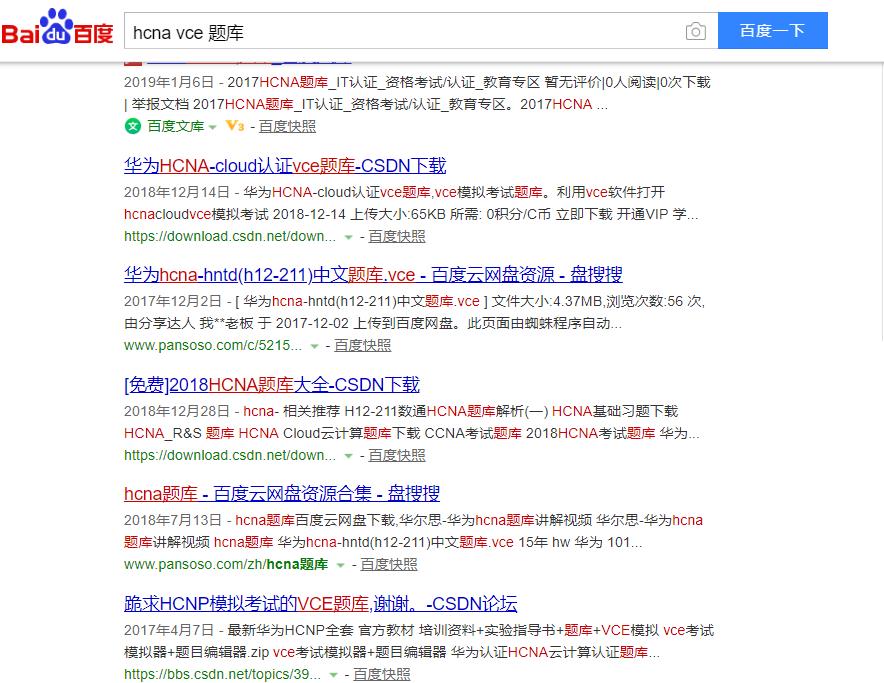884x683 pixels.
Task: Expand arrow after HCNA-cloud download.csdn.net URL
Action: (x=348, y=237)
